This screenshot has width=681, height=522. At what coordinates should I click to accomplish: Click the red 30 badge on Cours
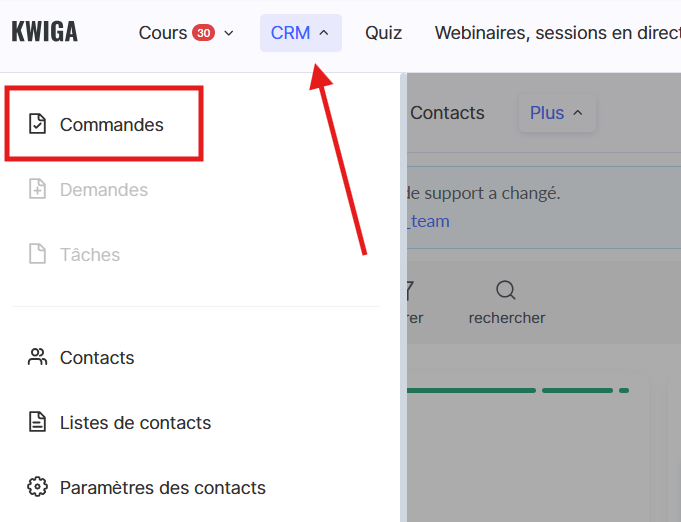(203, 33)
